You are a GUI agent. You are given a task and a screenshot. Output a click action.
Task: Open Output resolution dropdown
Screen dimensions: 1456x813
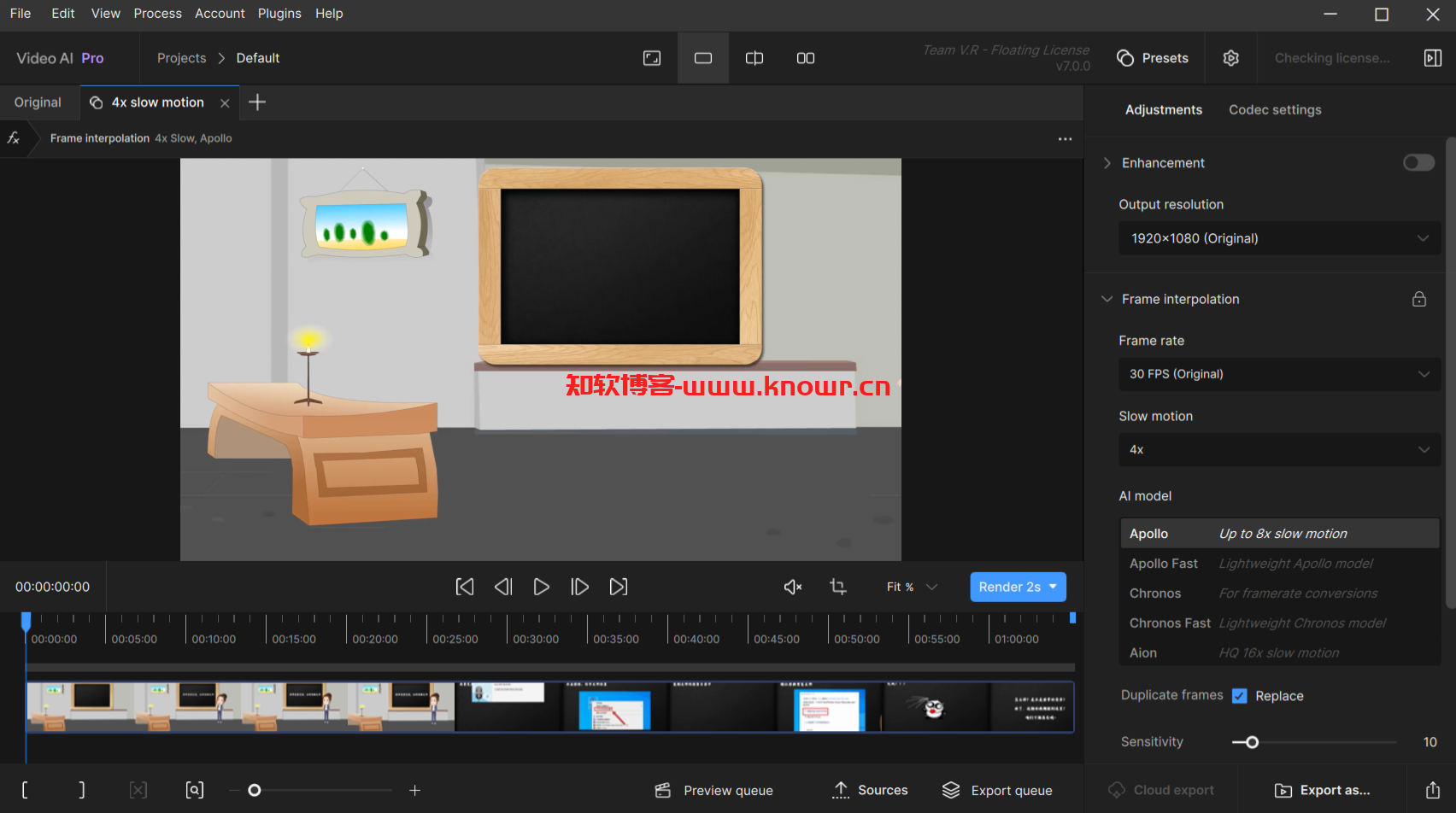click(x=1279, y=238)
